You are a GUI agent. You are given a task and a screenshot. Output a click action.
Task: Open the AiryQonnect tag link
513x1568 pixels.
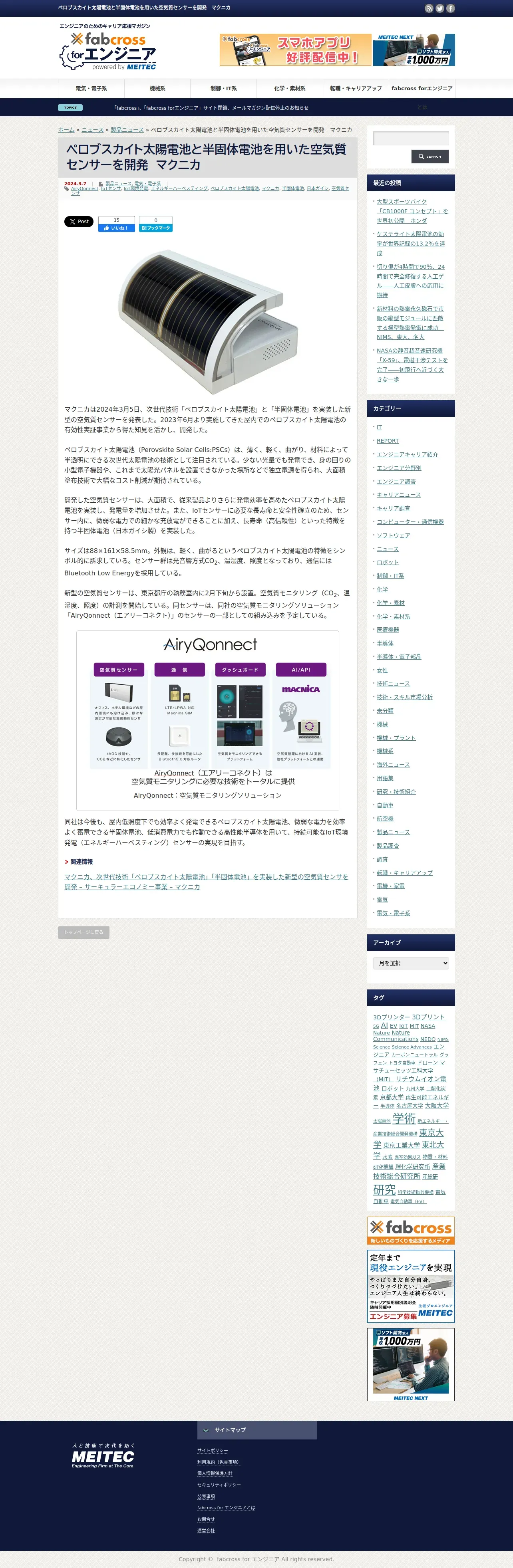coord(84,189)
